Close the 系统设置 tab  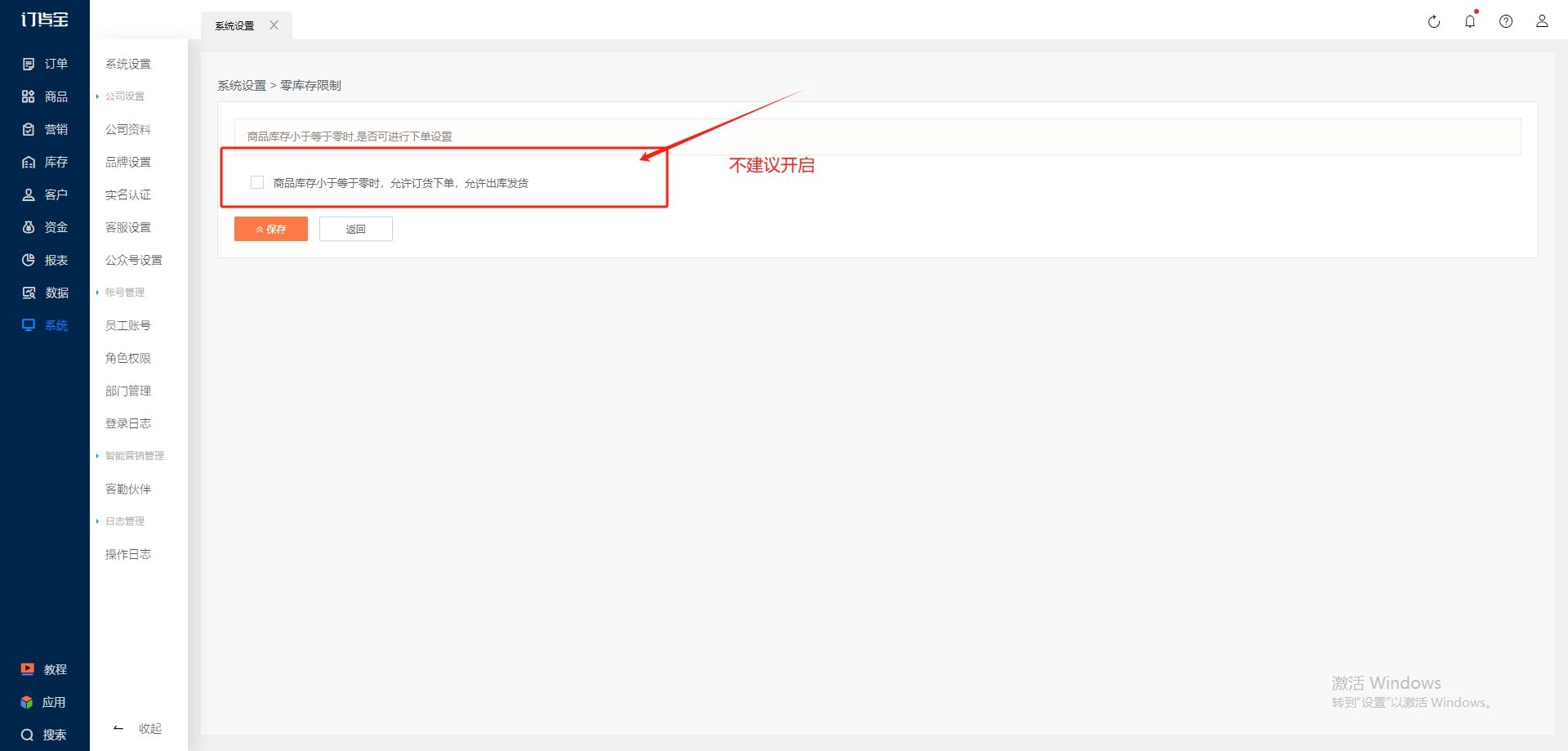point(274,25)
